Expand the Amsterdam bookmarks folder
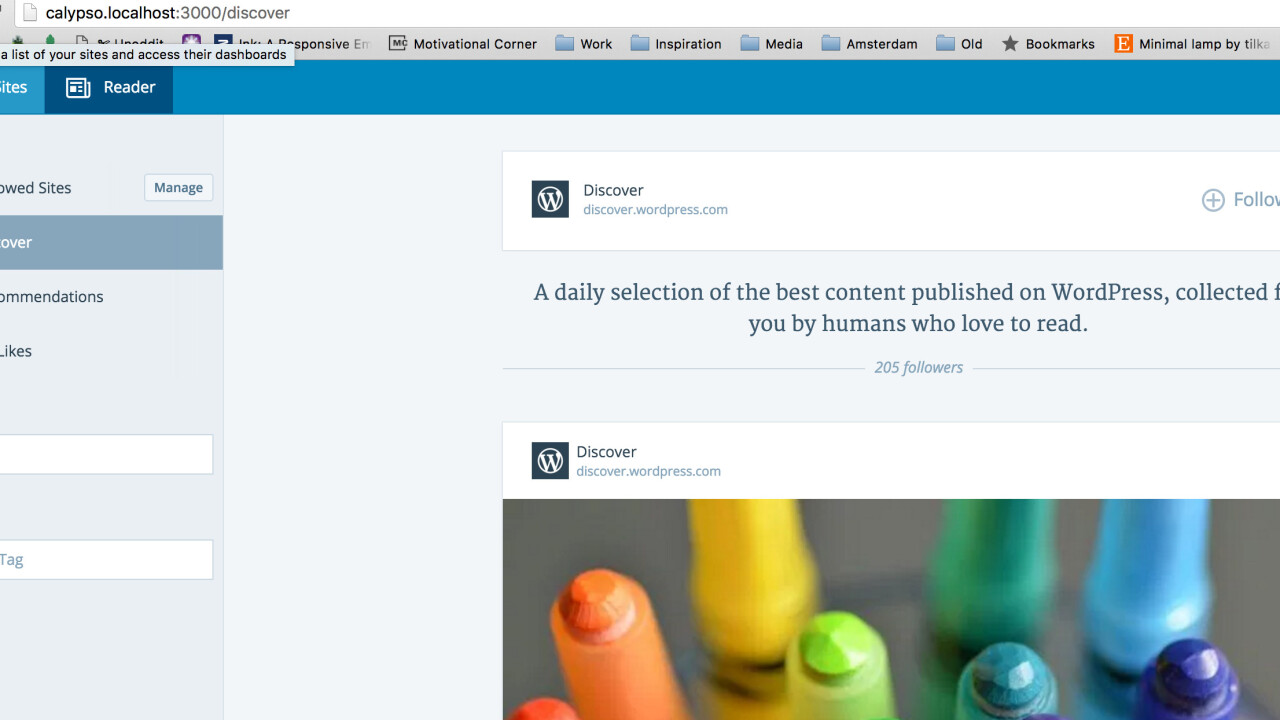 869,44
